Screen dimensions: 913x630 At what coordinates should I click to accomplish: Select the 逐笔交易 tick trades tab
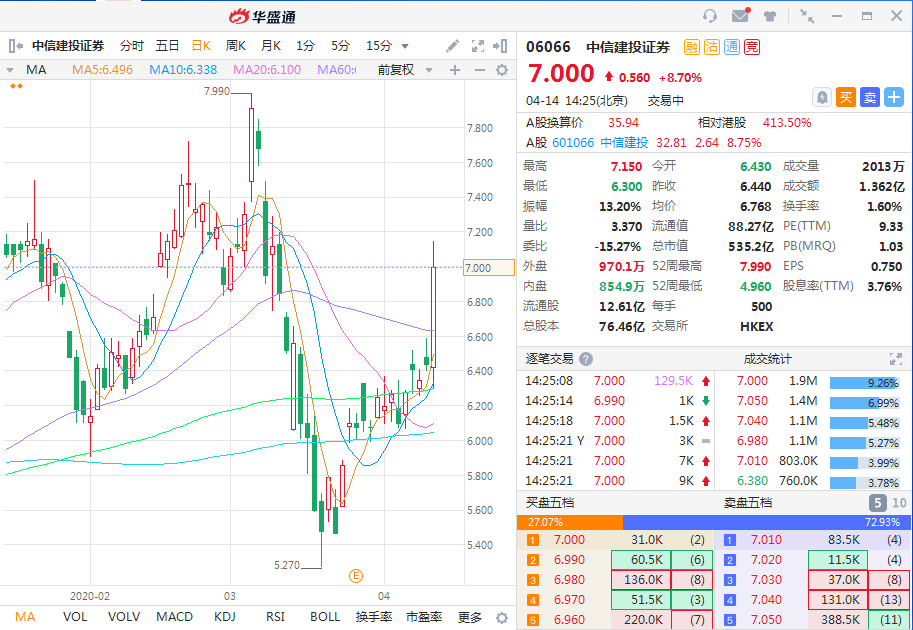(x=550, y=359)
